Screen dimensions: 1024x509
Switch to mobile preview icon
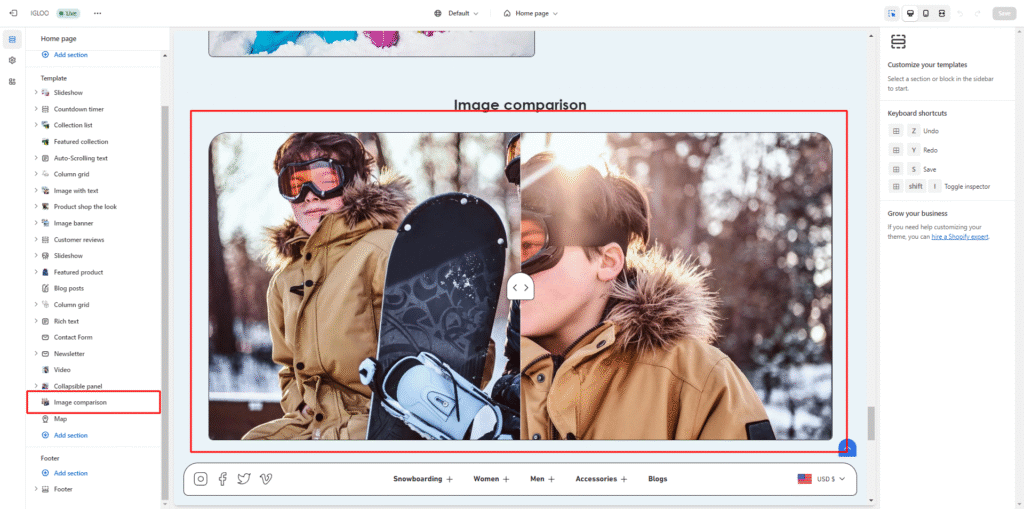[x=925, y=13]
